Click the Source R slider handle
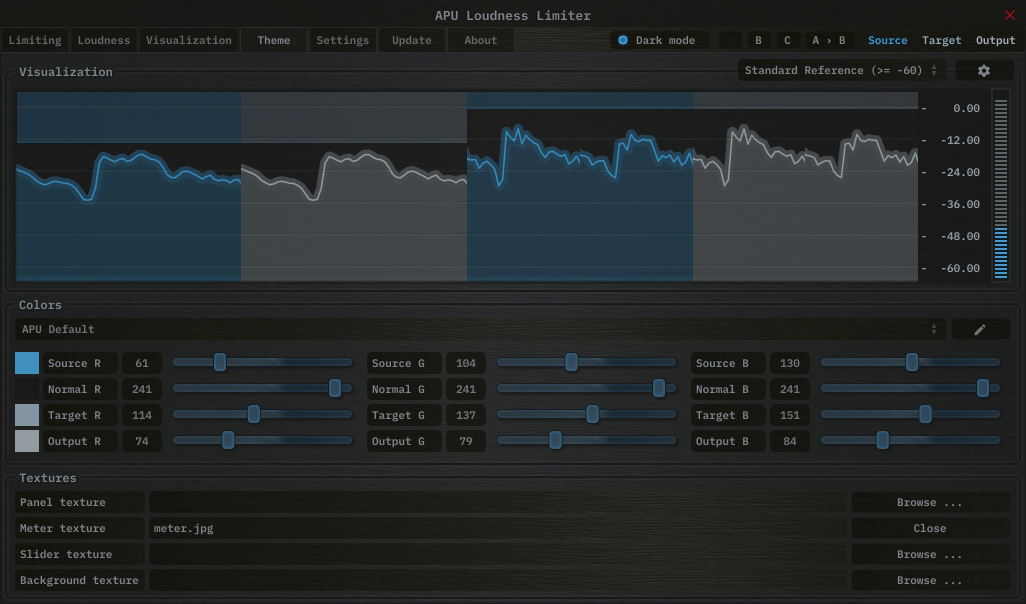1026x604 pixels. 220,362
